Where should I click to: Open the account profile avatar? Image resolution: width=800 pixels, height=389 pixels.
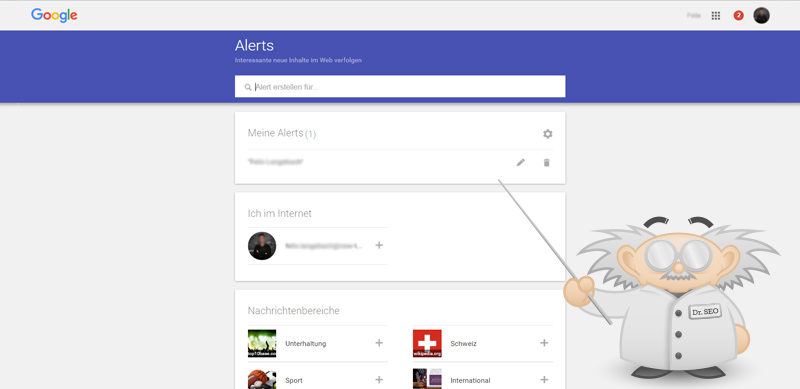[x=761, y=15]
